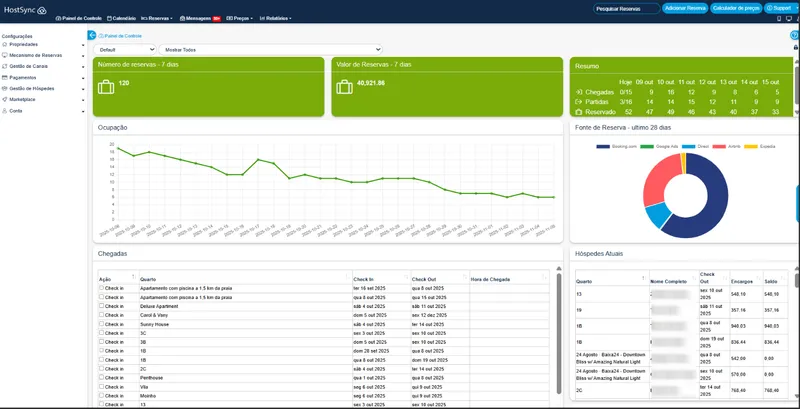Toggle Google Ads legend swatch in chart
This screenshot has width=800, height=409.
646,146
